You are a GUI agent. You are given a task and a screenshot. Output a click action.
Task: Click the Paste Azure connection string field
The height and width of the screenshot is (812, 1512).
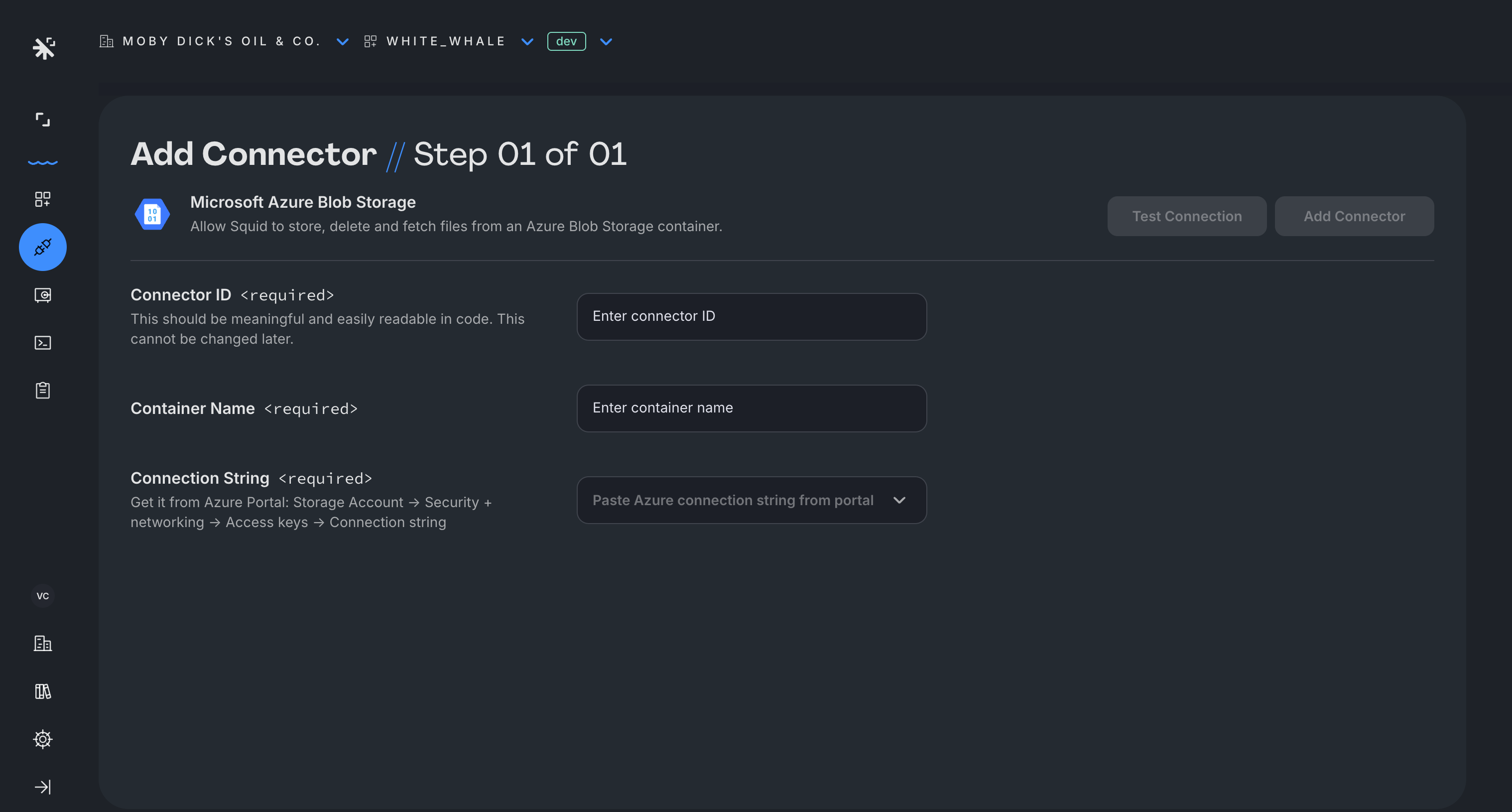752,500
